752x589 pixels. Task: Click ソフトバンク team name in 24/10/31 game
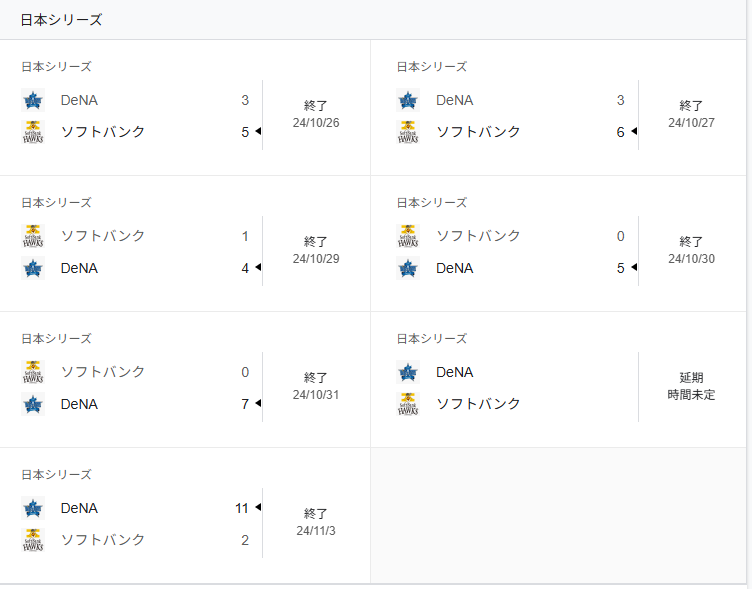coord(103,372)
